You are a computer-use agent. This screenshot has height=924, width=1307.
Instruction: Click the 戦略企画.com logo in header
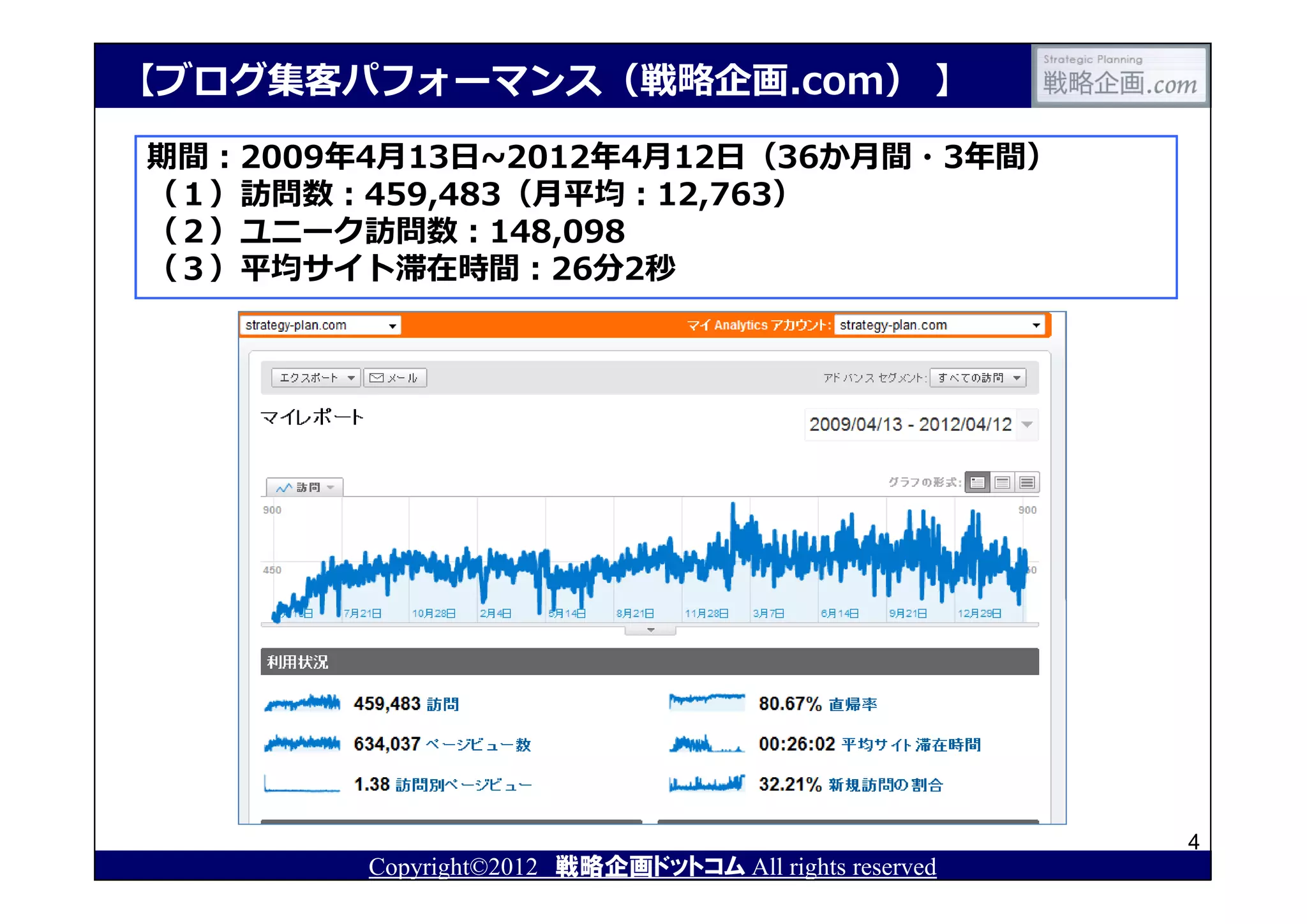(x=1120, y=75)
